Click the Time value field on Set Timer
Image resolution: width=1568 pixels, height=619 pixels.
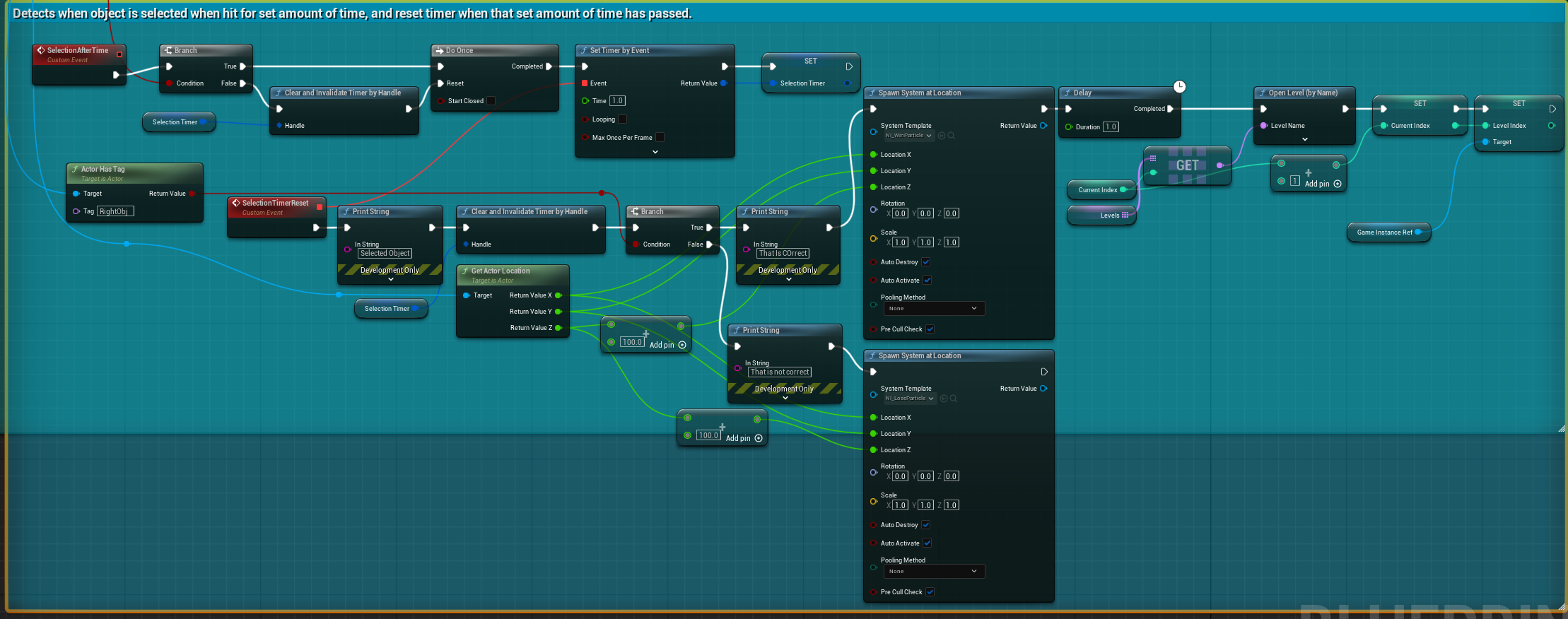click(x=617, y=101)
